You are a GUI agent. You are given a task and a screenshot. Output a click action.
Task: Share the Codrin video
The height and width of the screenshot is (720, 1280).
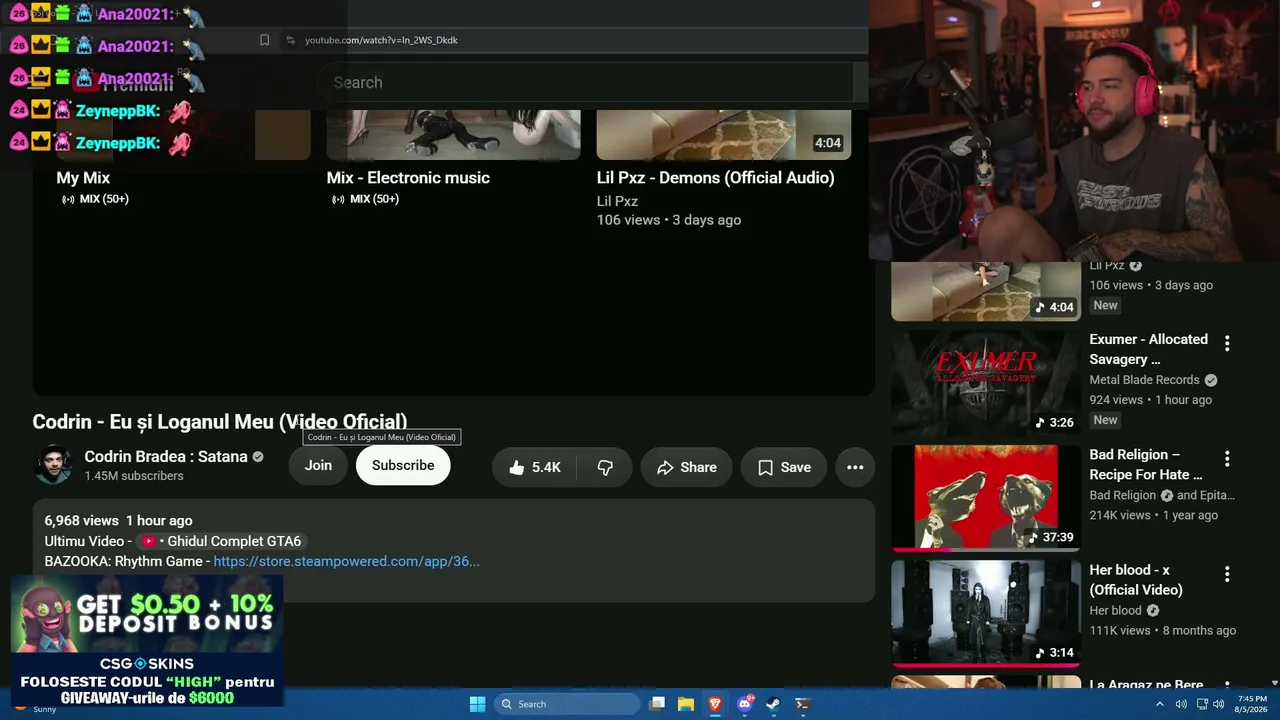pos(686,467)
